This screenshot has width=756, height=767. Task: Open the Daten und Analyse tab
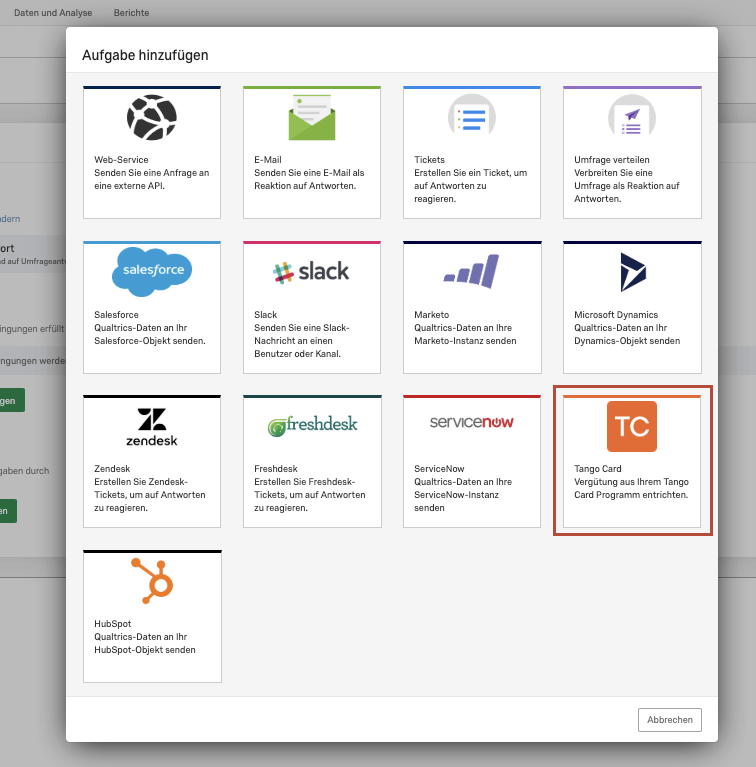(x=53, y=13)
